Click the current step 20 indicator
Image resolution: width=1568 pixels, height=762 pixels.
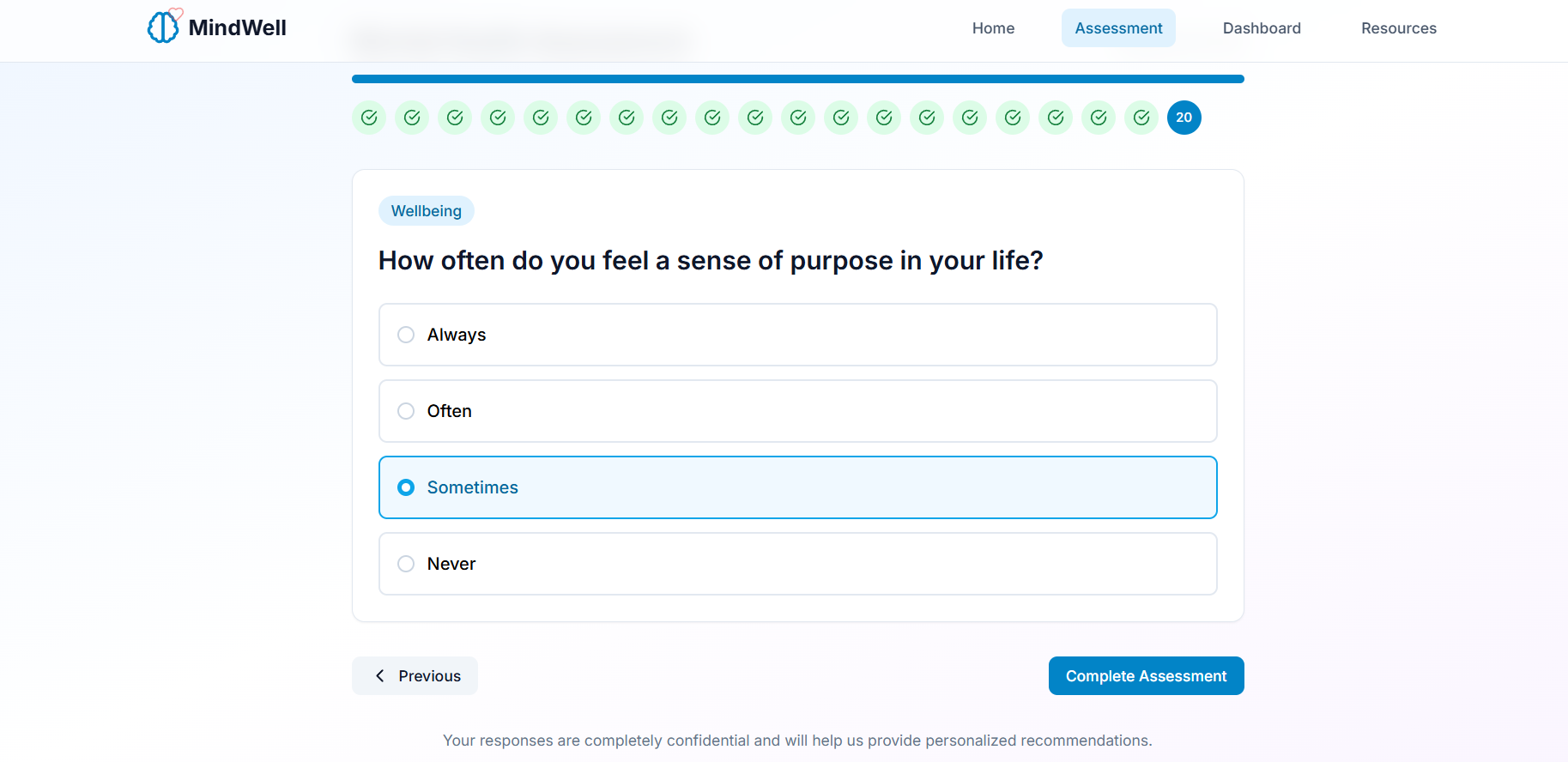[x=1184, y=118]
